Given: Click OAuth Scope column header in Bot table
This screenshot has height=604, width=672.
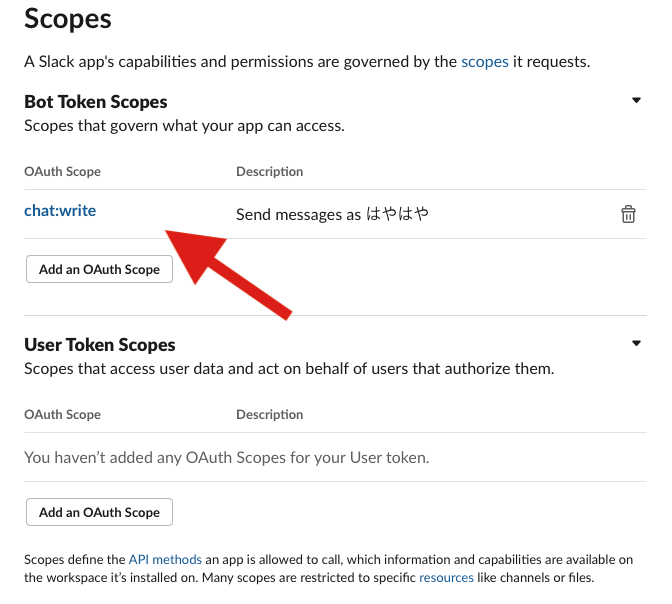Looking at the screenshot, I should 62,172.
